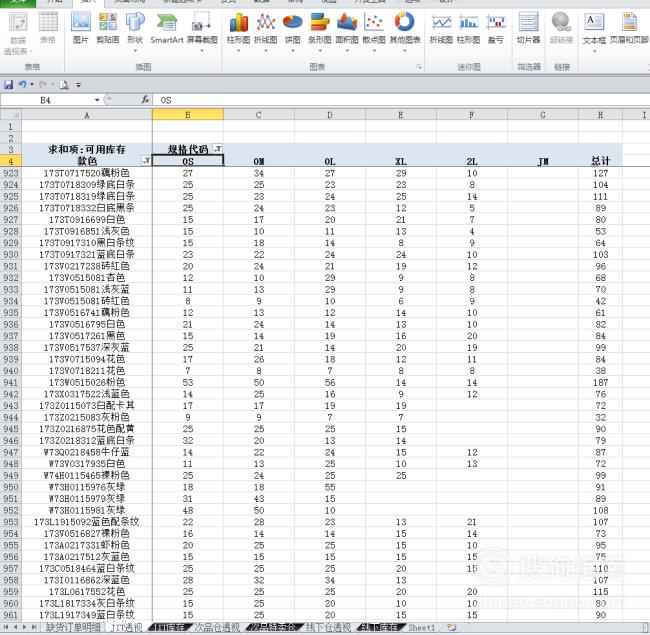Click the Redo arrow icon
Screen dimensions: 650x635
[x=43, y=85]
